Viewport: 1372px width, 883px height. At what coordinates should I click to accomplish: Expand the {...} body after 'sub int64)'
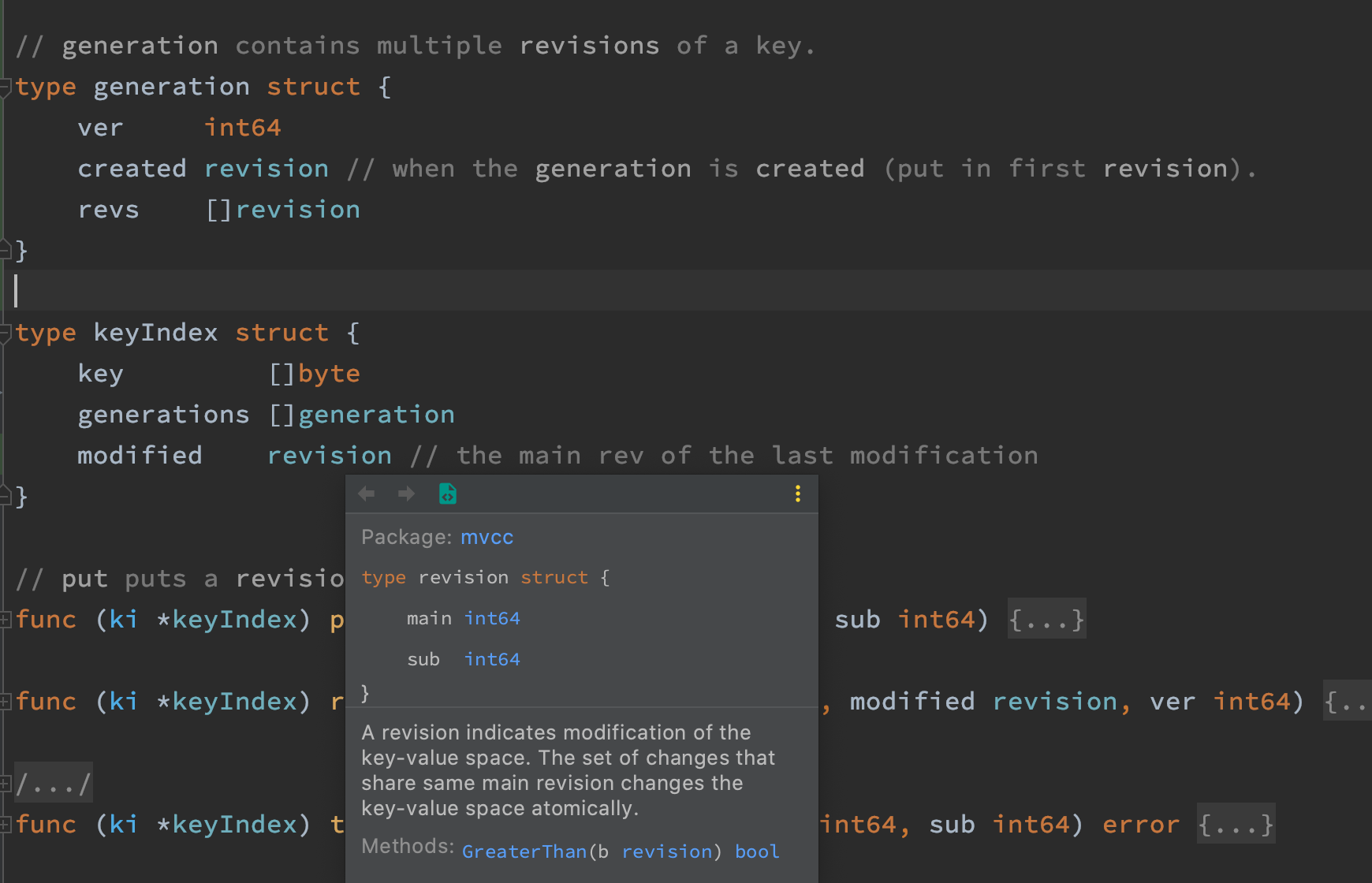tap(1046, 620)
